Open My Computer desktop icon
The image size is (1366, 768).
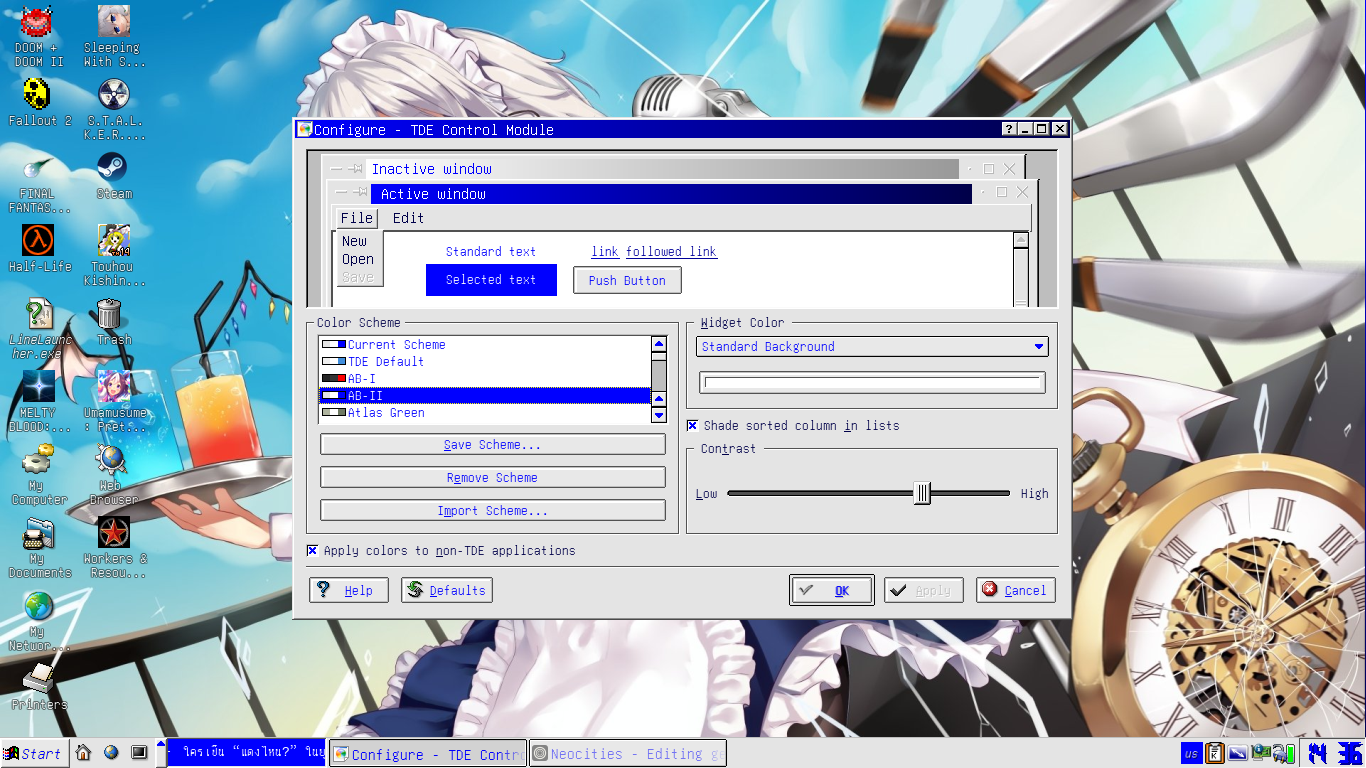click(x=39, y=461)
